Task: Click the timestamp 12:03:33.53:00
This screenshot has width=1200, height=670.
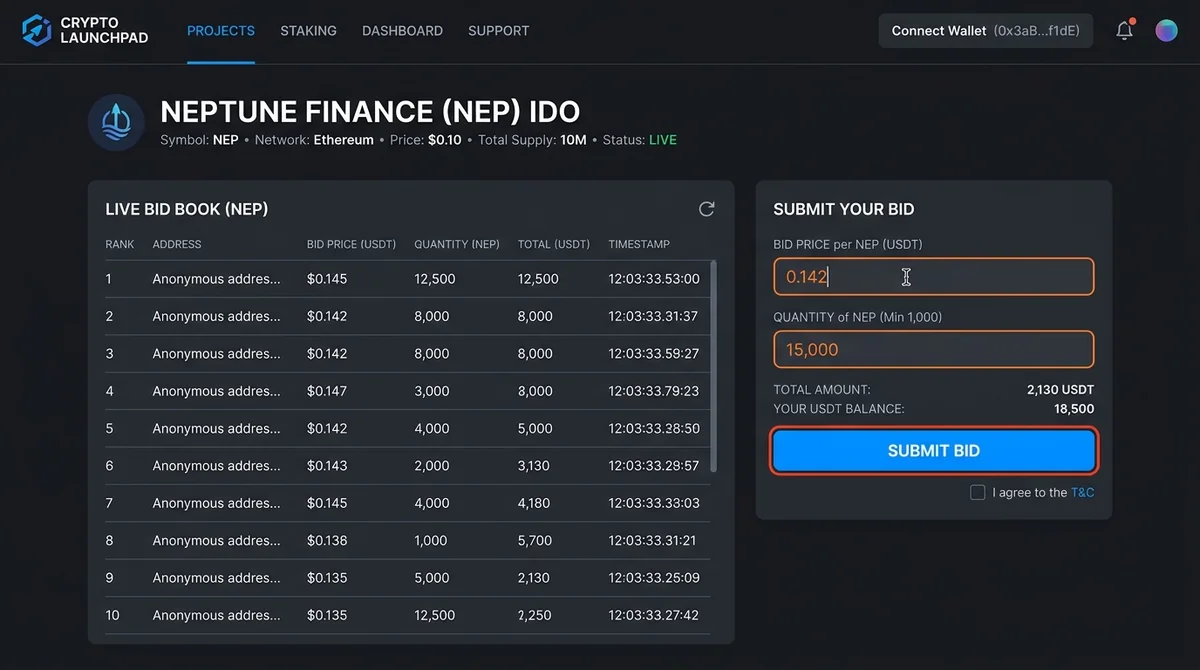Action: 654,279
